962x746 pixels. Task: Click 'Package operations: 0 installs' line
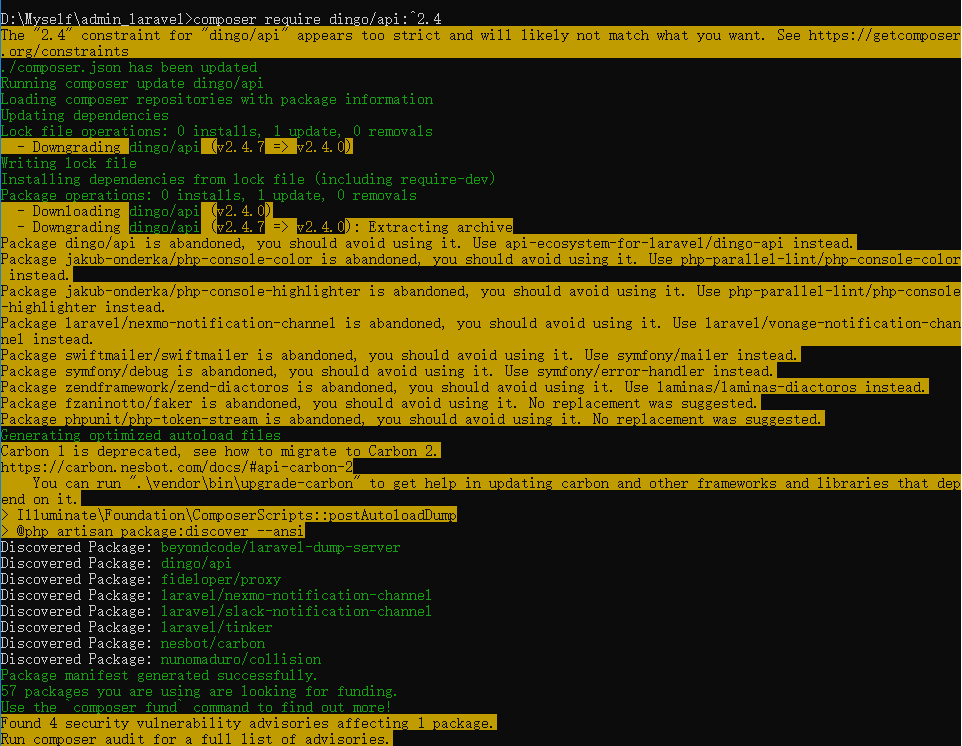[209, 194]
